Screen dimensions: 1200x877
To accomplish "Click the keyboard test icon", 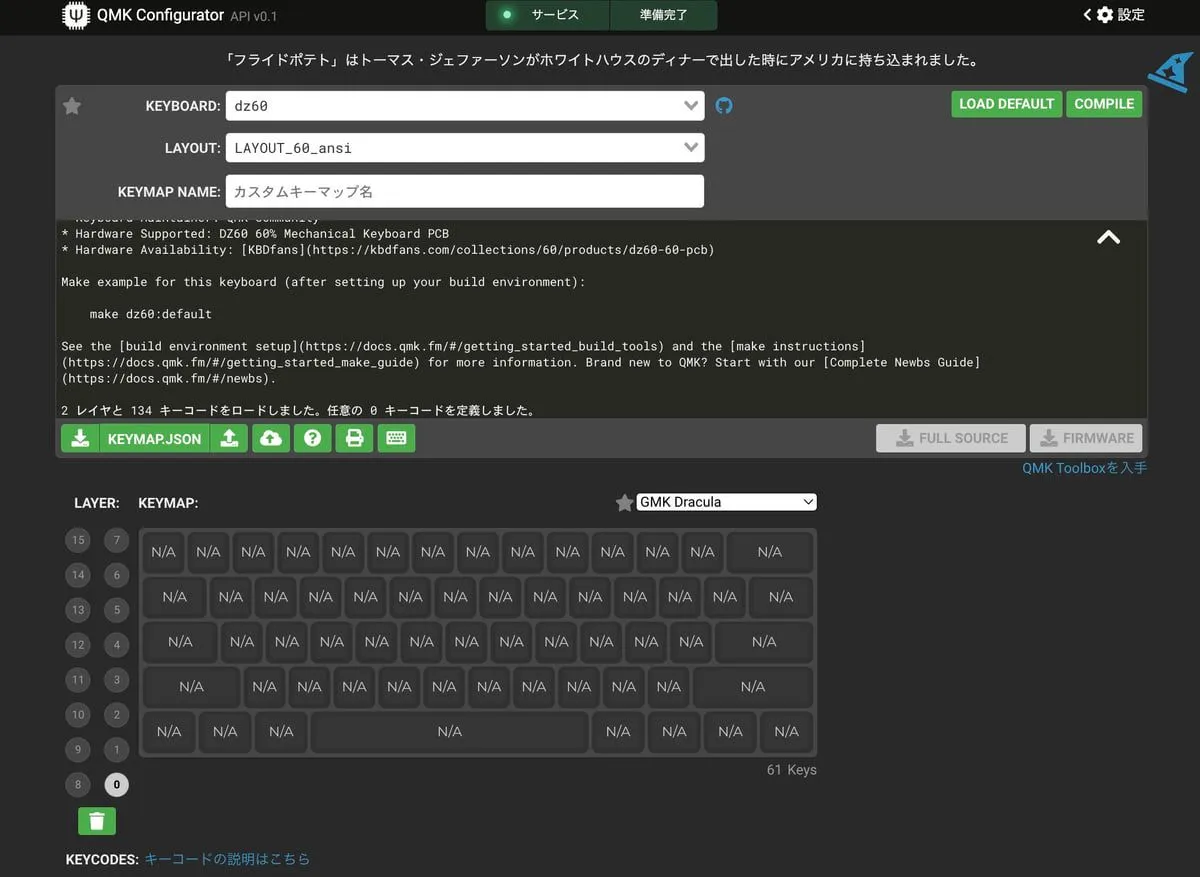I will pyautogui.click(x=396, y=438).
